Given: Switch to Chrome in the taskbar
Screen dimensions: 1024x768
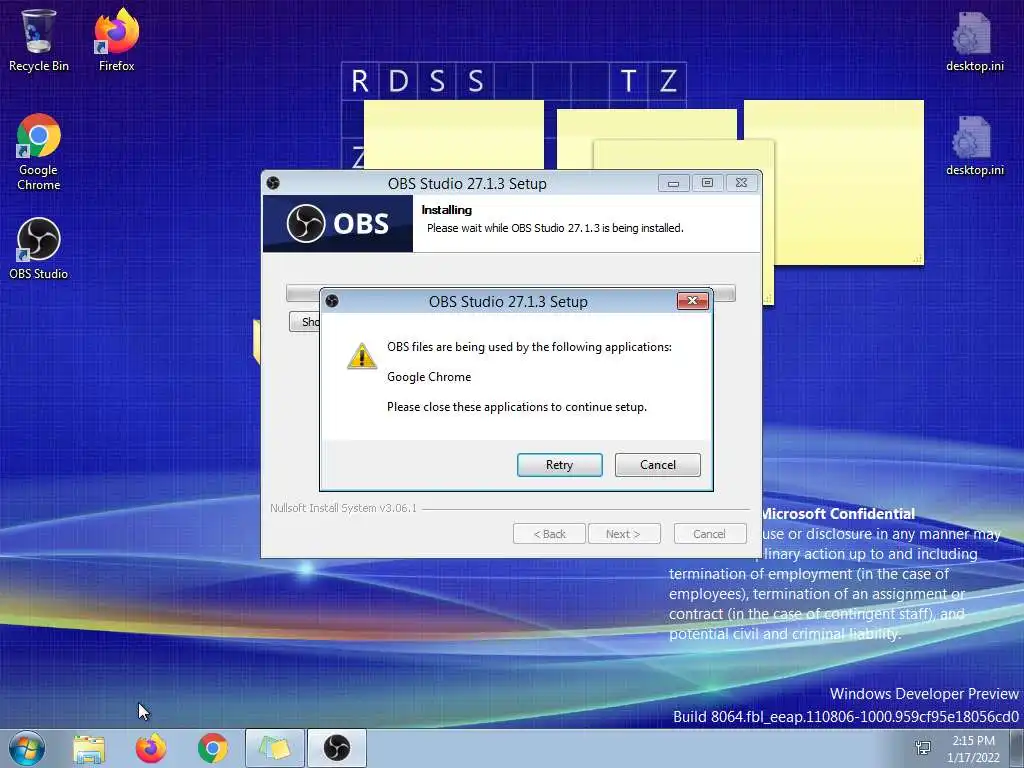Looking at the screenshot, I should tap(212, 748).
